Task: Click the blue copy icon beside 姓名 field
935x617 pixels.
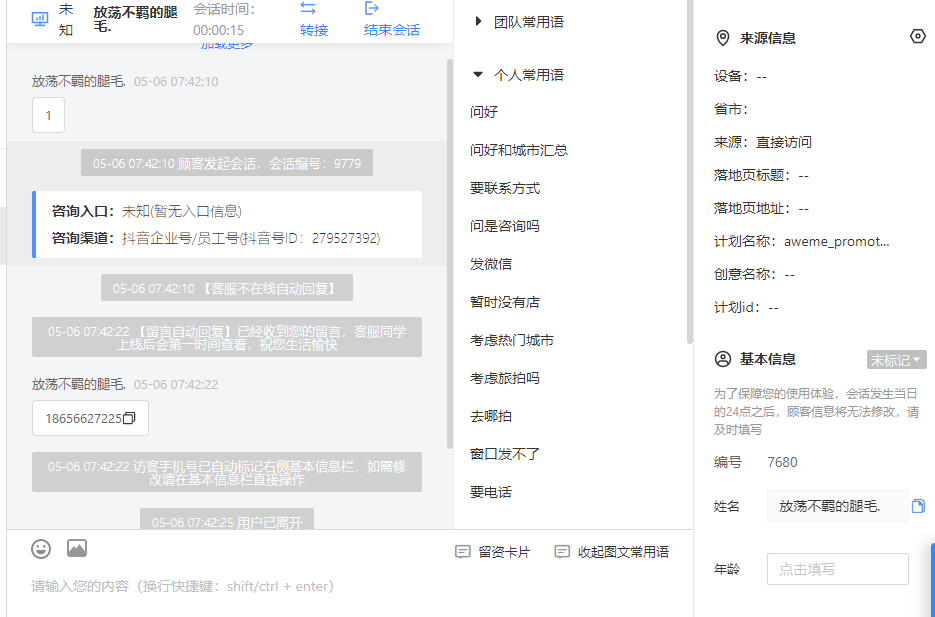Action: click(x=918, y=506)
